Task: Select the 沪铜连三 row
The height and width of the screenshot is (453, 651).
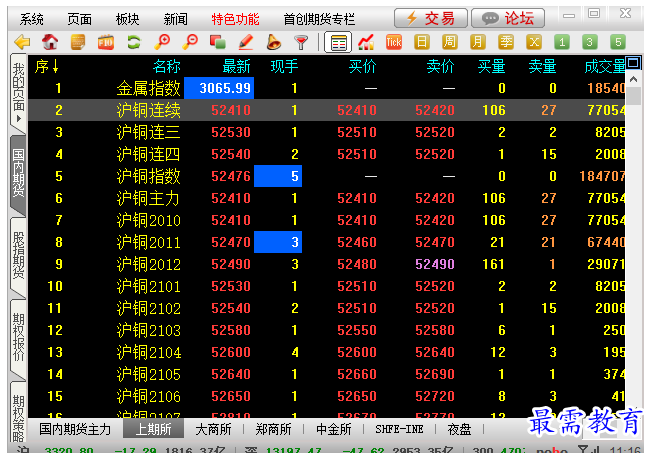Action: point(326,132)
